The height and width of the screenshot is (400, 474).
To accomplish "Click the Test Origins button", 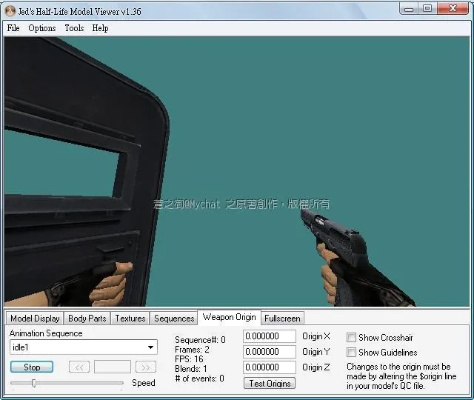I will [x=270, y=383].
